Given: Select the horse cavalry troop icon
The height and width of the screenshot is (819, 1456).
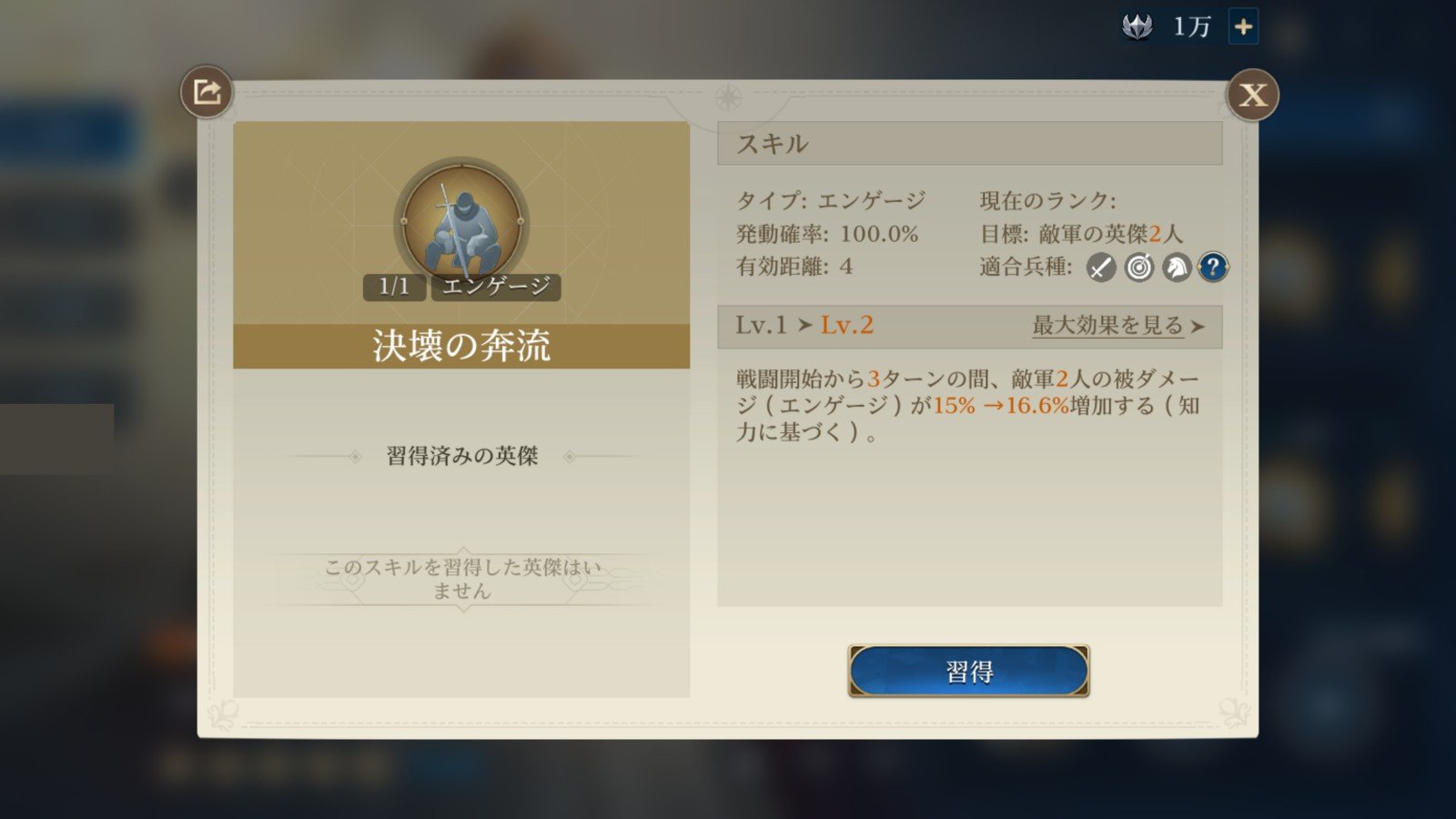Looking at the screenshot, I should click(1177, 267).
